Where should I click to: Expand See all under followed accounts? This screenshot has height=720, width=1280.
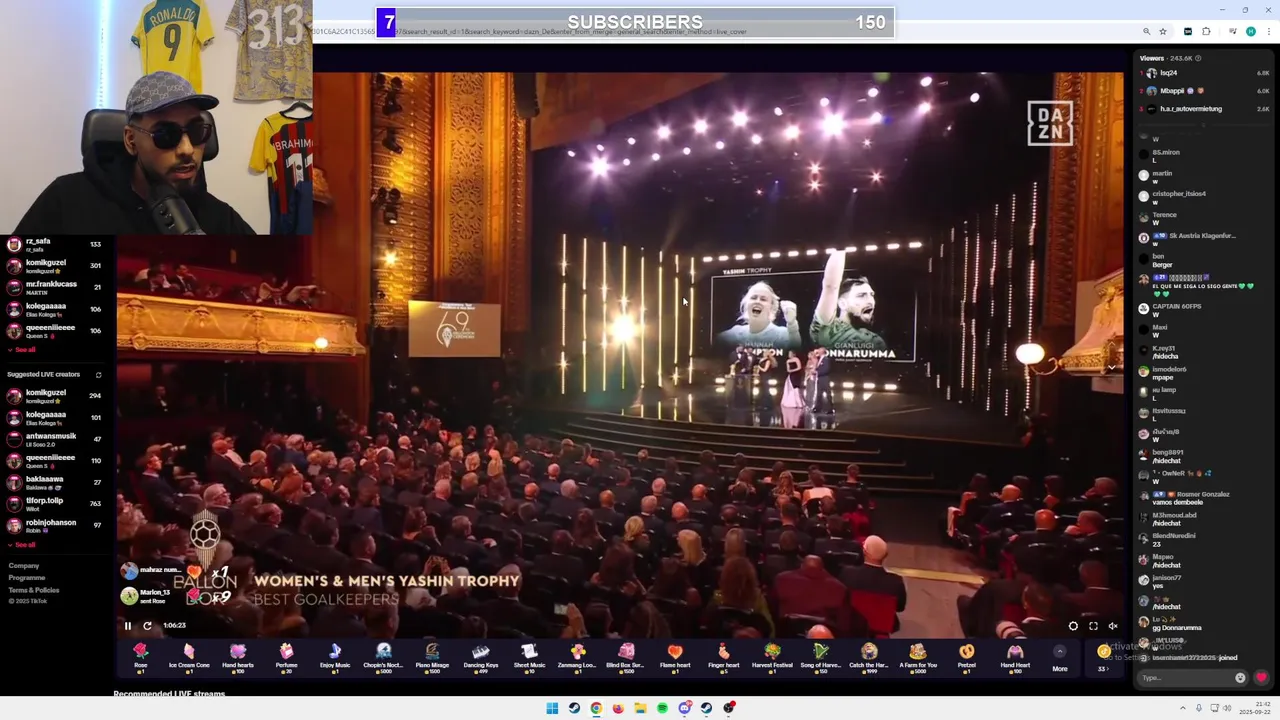pos(24,350)
